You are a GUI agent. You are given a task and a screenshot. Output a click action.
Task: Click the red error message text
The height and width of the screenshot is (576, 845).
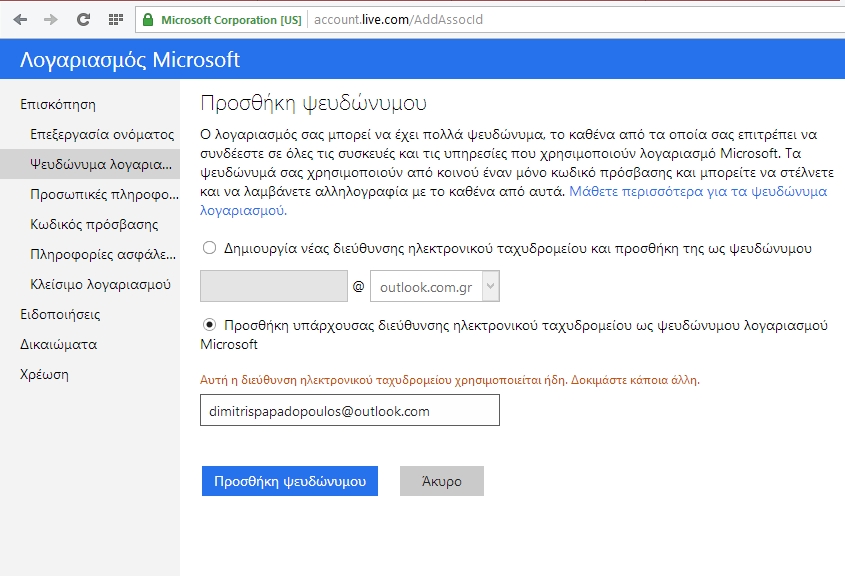(450, 380)
